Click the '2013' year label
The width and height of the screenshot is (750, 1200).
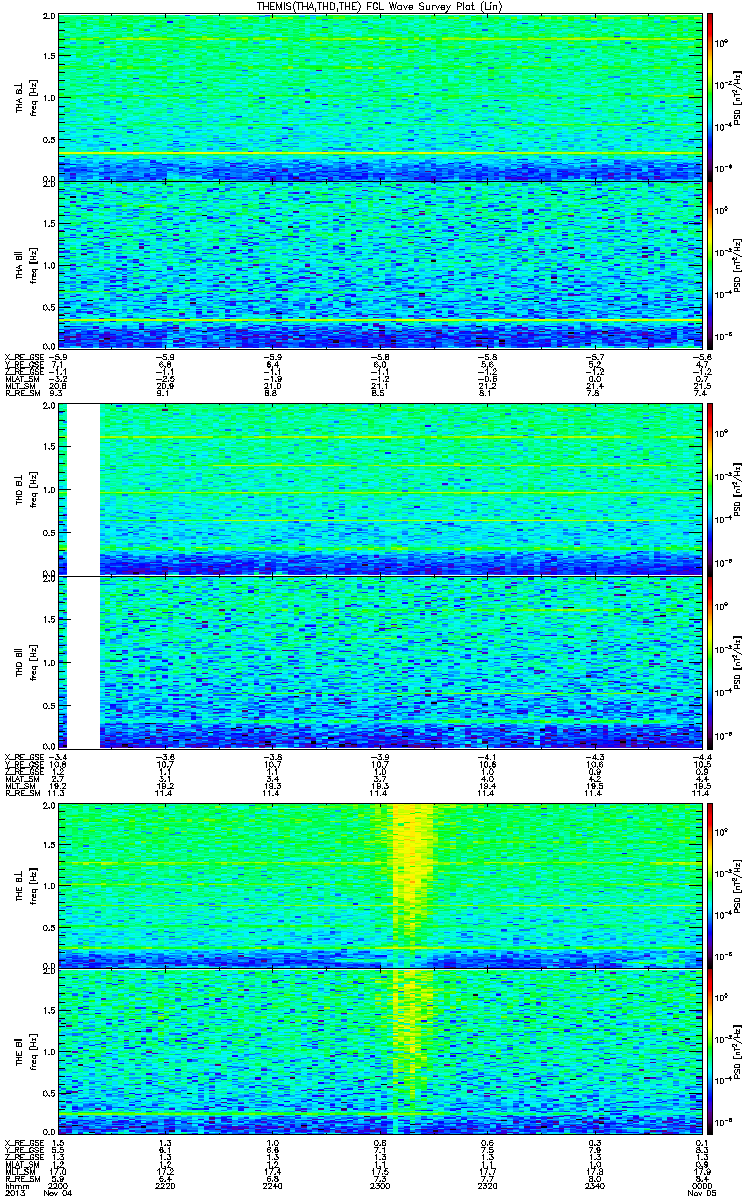pyautogui.click(x=13, y=1193)
